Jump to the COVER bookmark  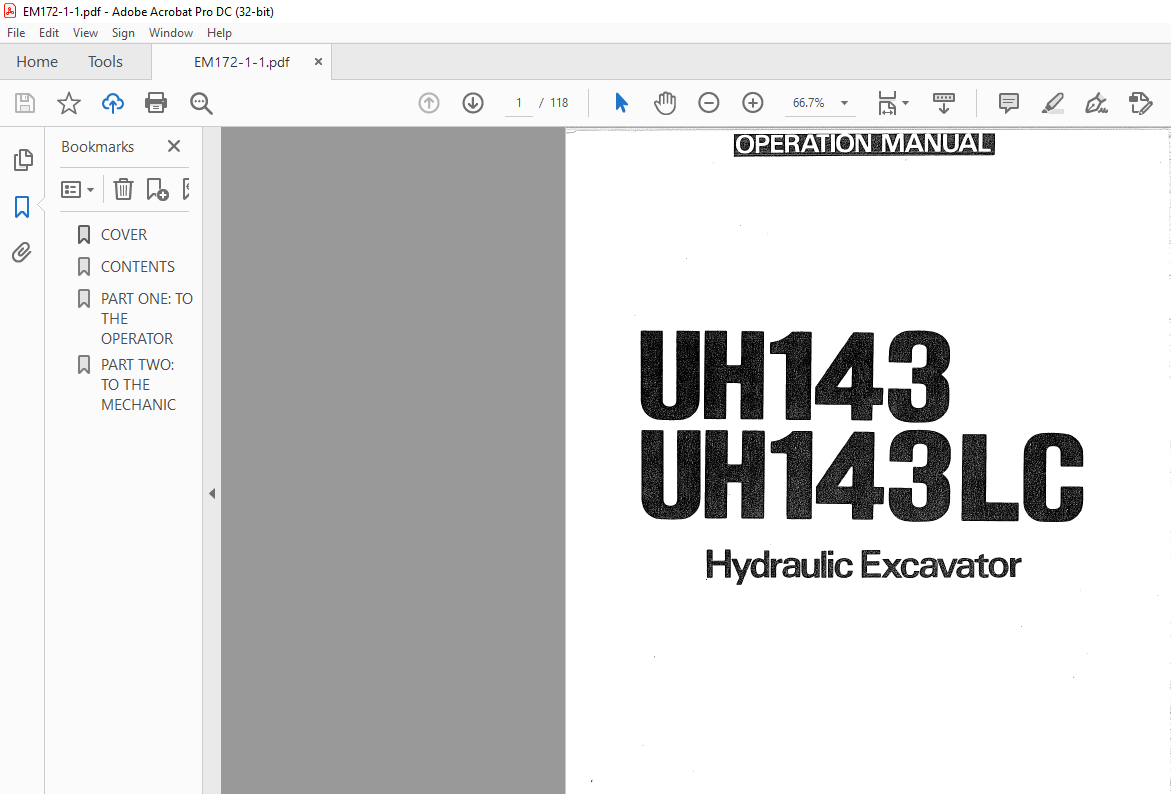[124, 235]
